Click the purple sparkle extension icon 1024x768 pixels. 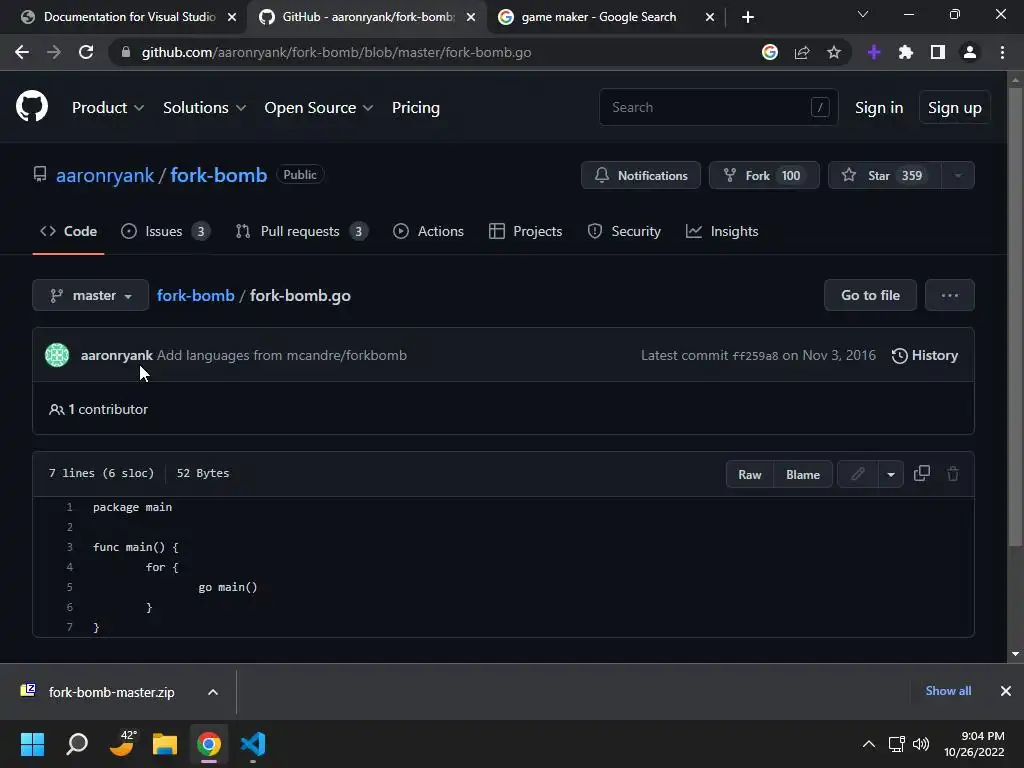tap(874, 52)
